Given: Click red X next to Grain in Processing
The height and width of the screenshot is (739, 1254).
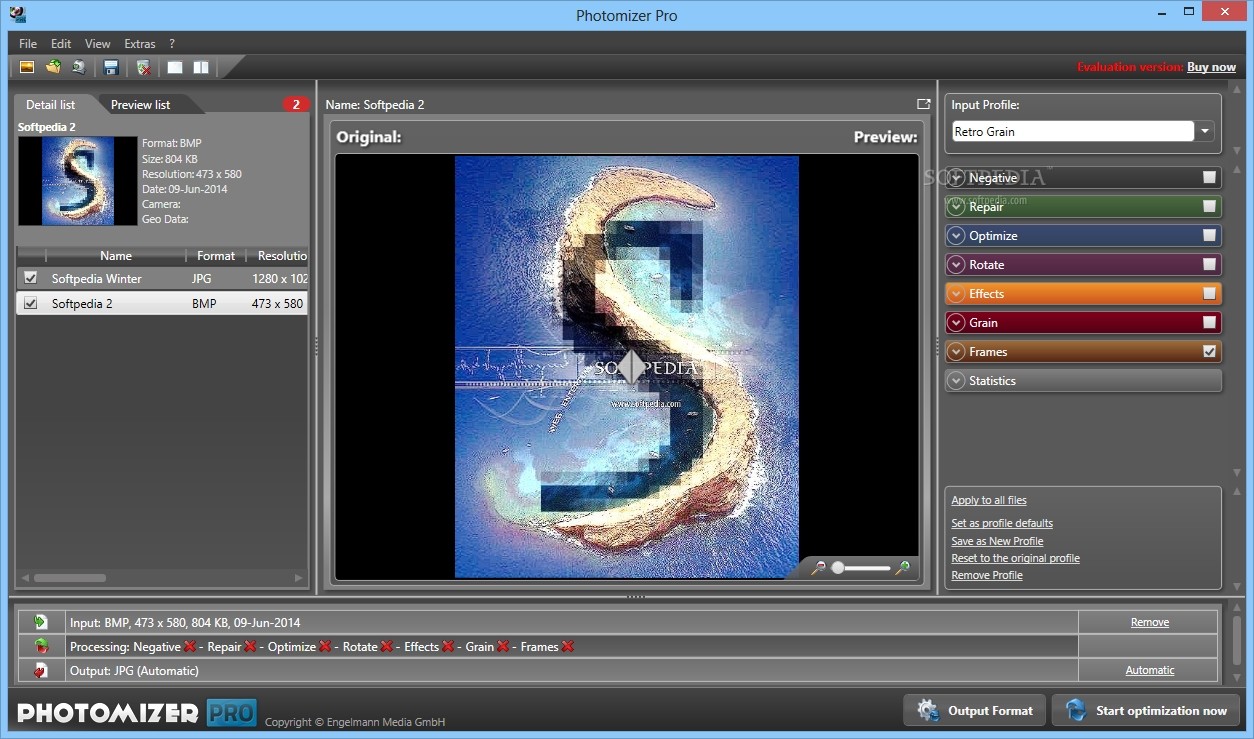Looking at the screenshot, I should 503,647.
